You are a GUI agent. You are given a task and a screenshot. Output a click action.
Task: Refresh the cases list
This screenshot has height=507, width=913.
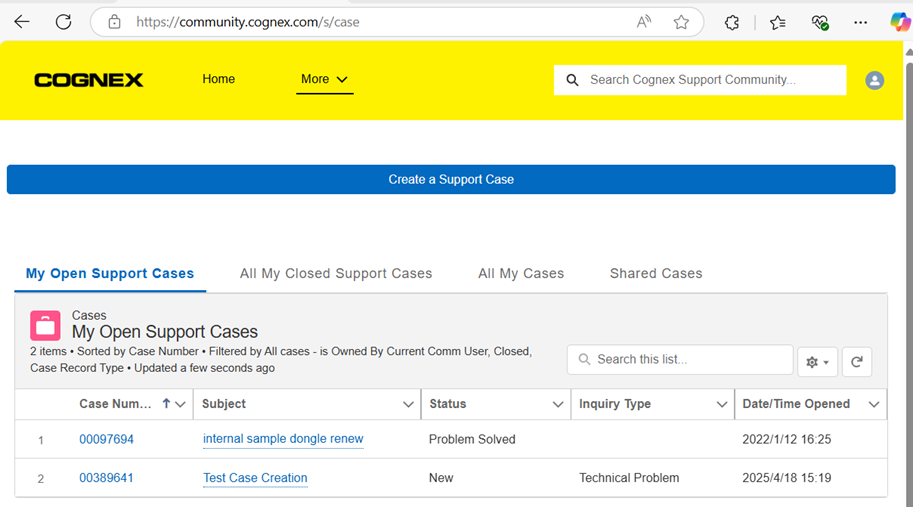click(x=857, y=362)
